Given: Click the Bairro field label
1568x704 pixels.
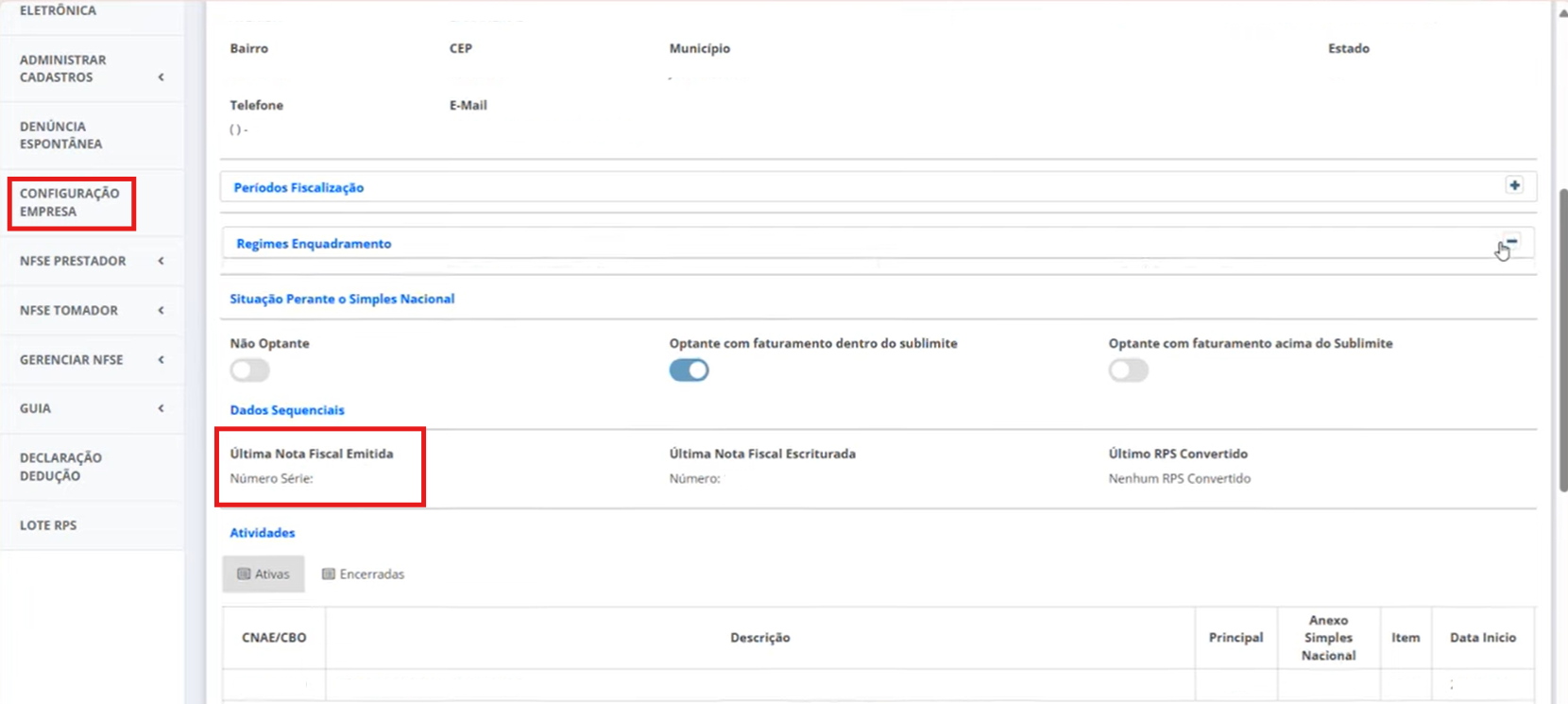Looking at the screenshot, I should coord(249,48).
